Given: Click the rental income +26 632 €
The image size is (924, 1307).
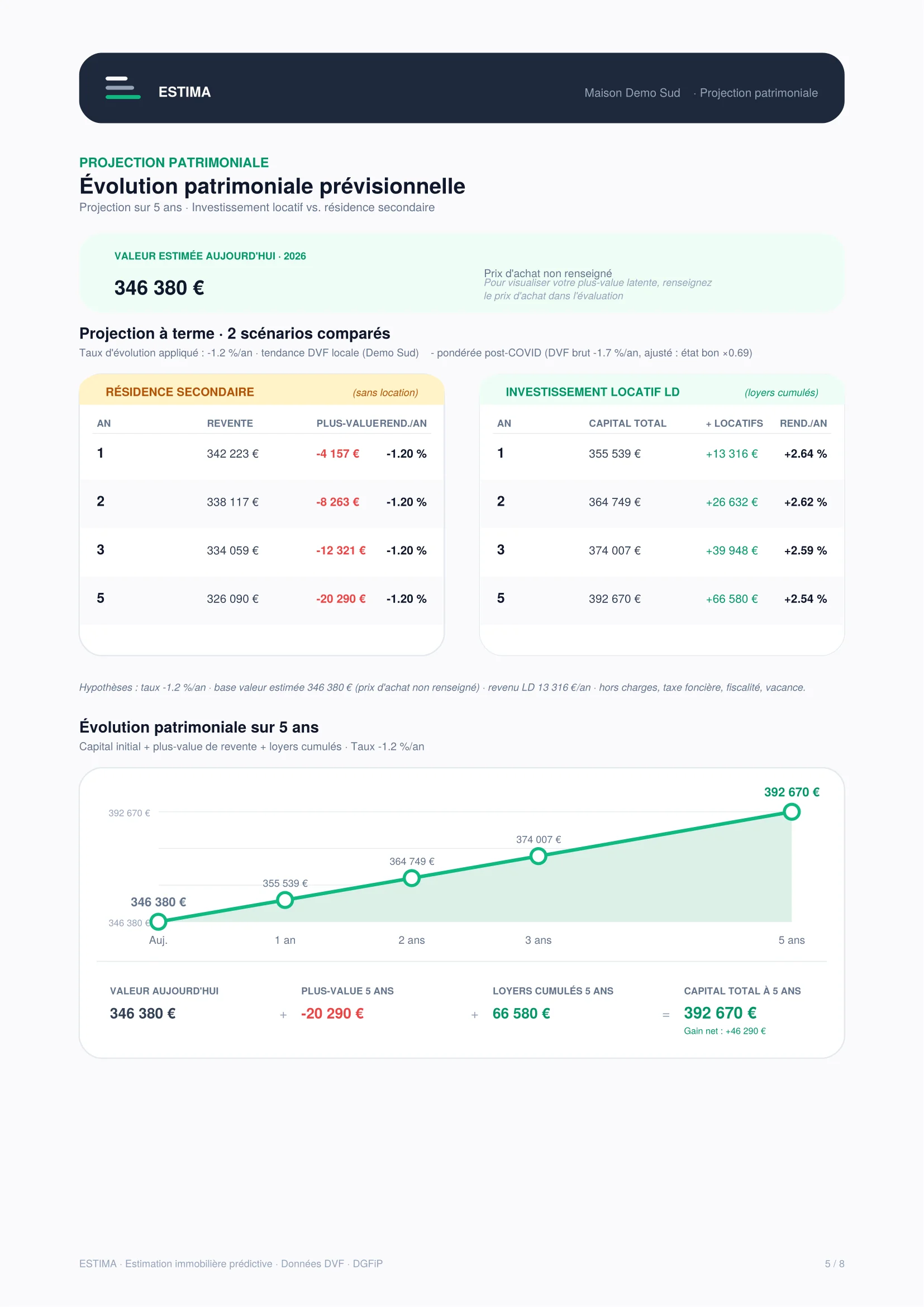Looking at the screenshot, I should point(732,502).
